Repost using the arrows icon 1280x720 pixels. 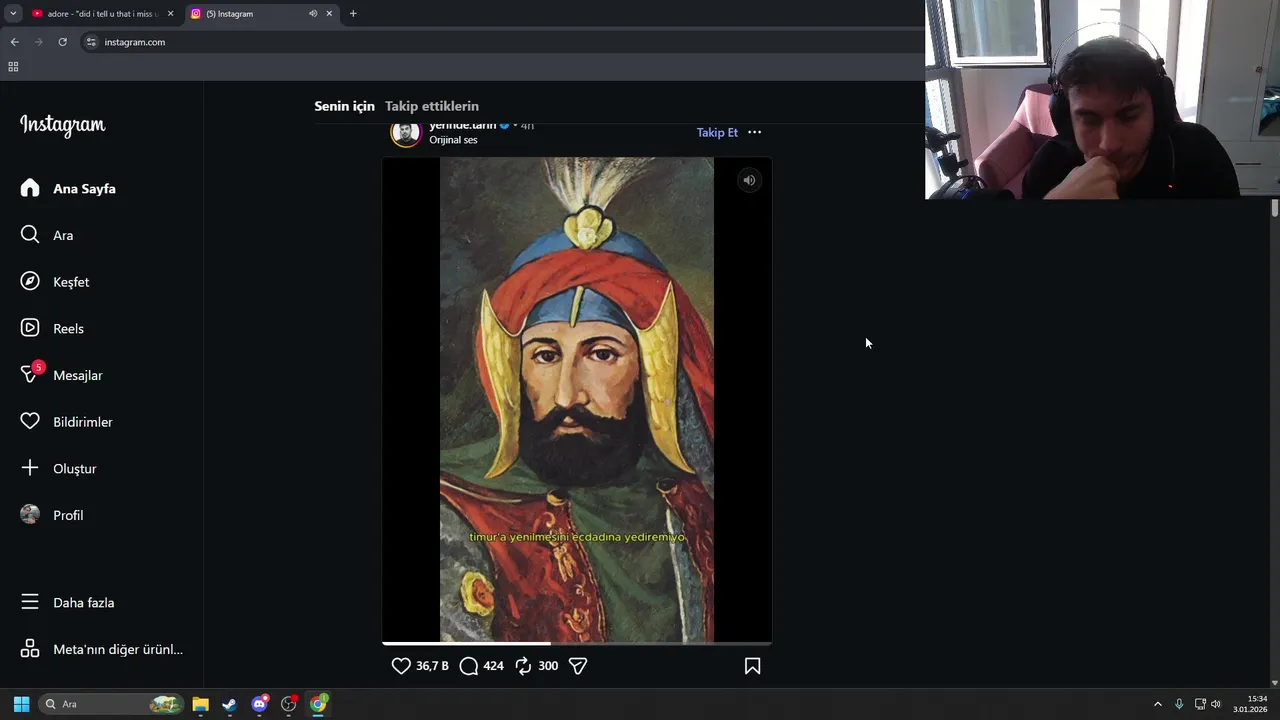pyautogui.click(x=523, y=666)
